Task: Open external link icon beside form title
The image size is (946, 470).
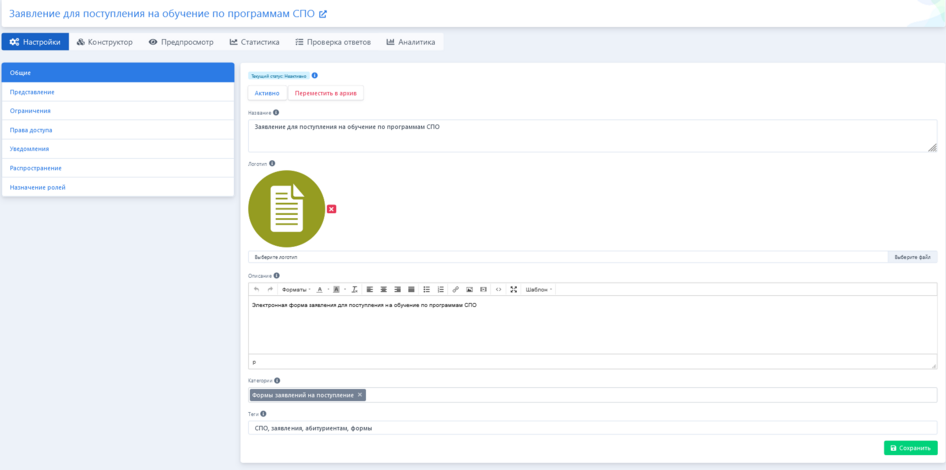Action: (x=322, y=14)
